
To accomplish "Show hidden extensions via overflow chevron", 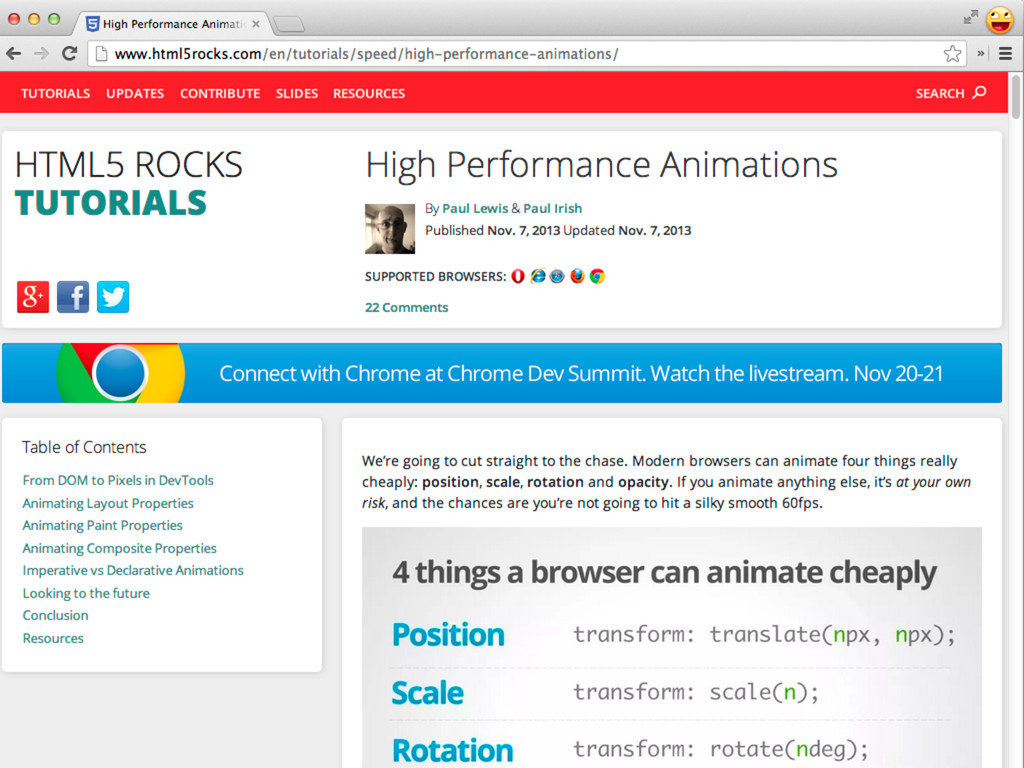I will point(981,54).
